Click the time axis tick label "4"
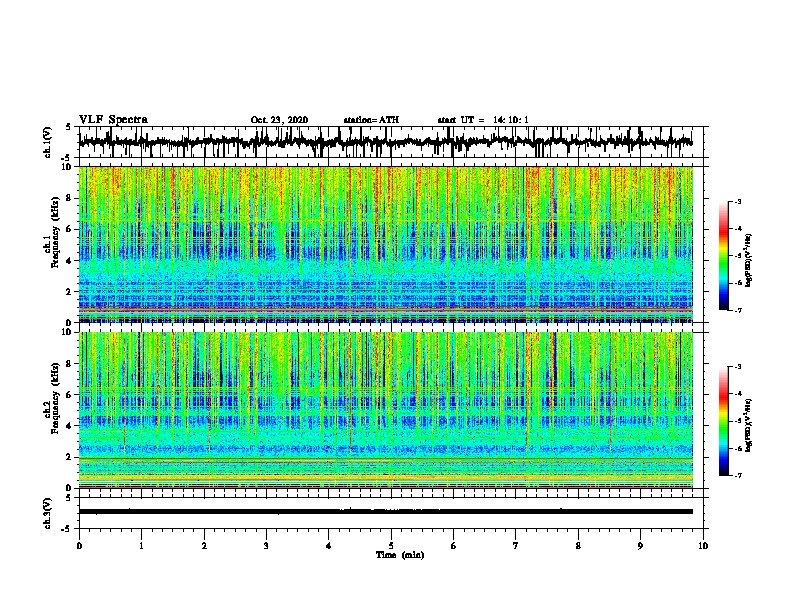Screen dimensions: 792x612 coord(329,546)
